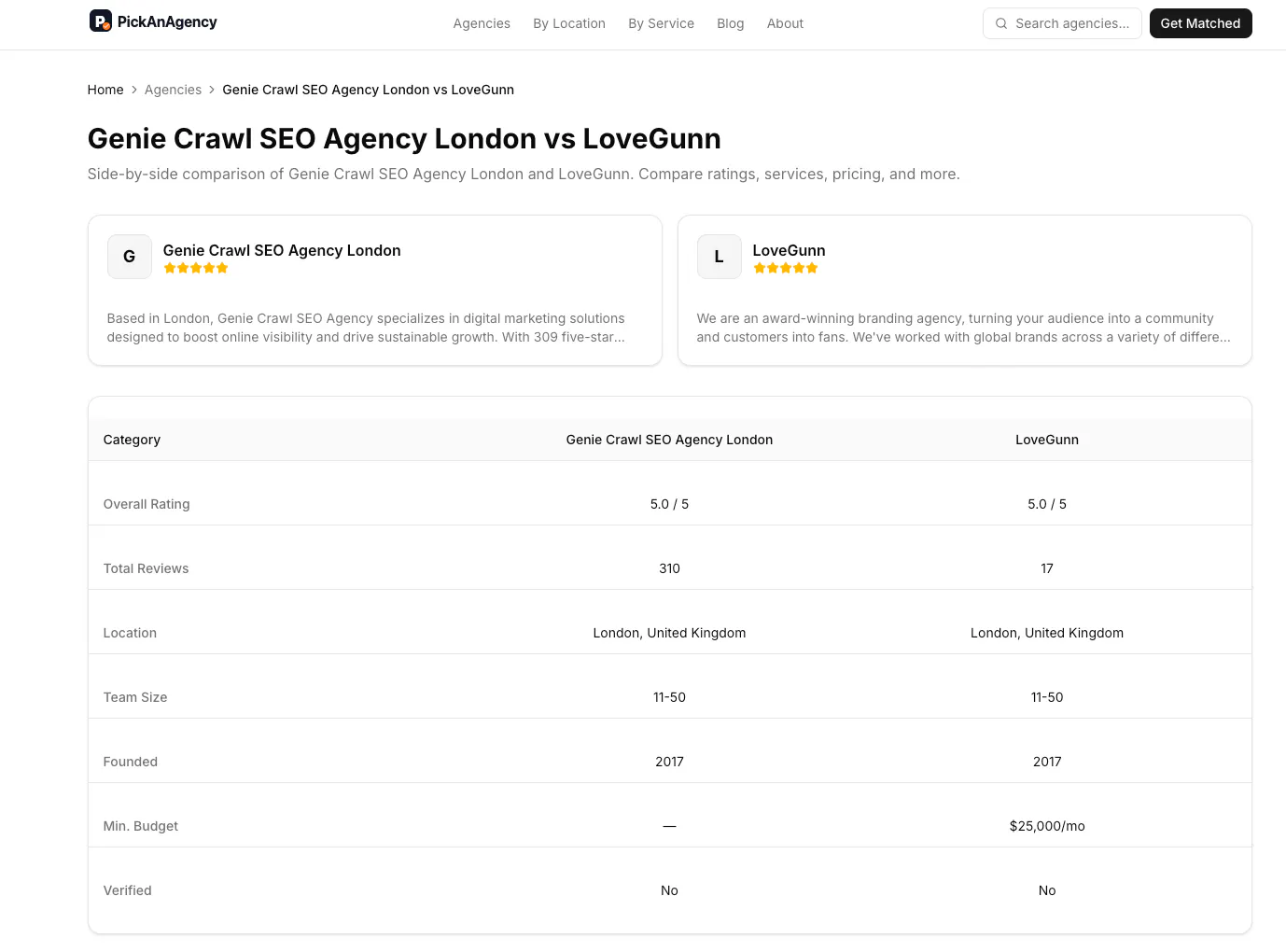The image size is (1286, 952).
Task: Select the Team Size row label
Action: 135,697
